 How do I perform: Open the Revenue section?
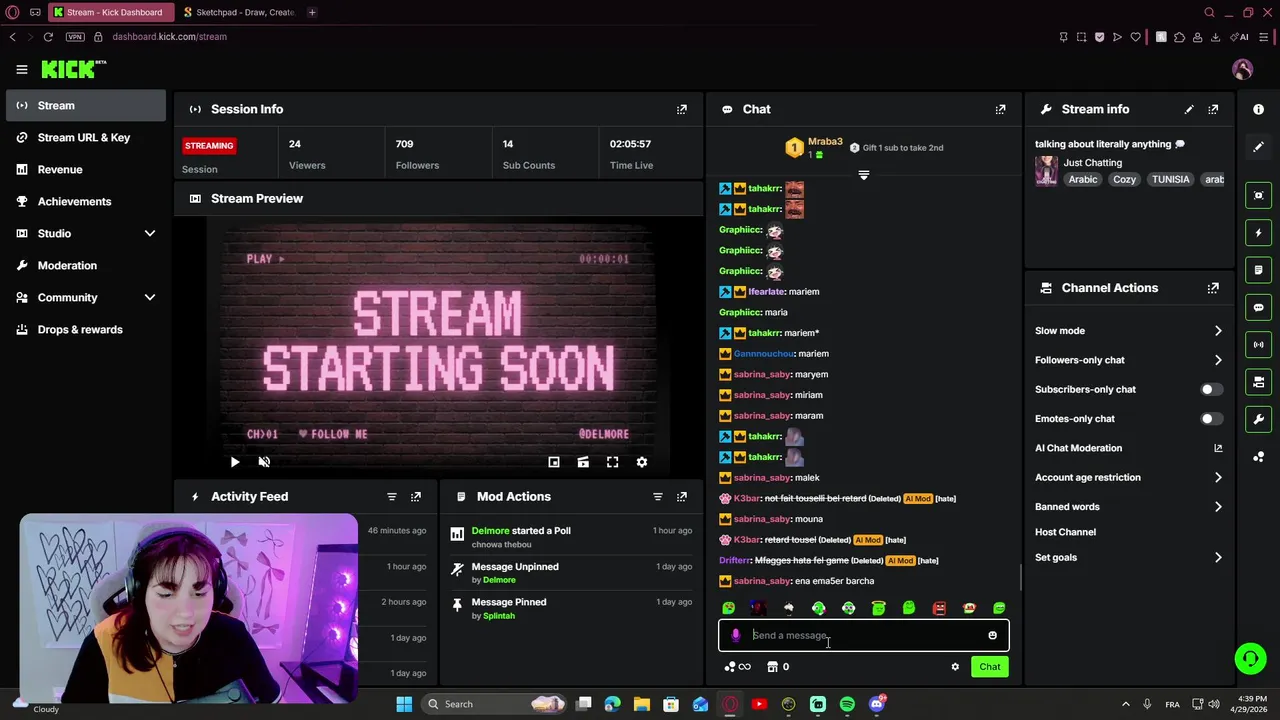coord(85,169)
